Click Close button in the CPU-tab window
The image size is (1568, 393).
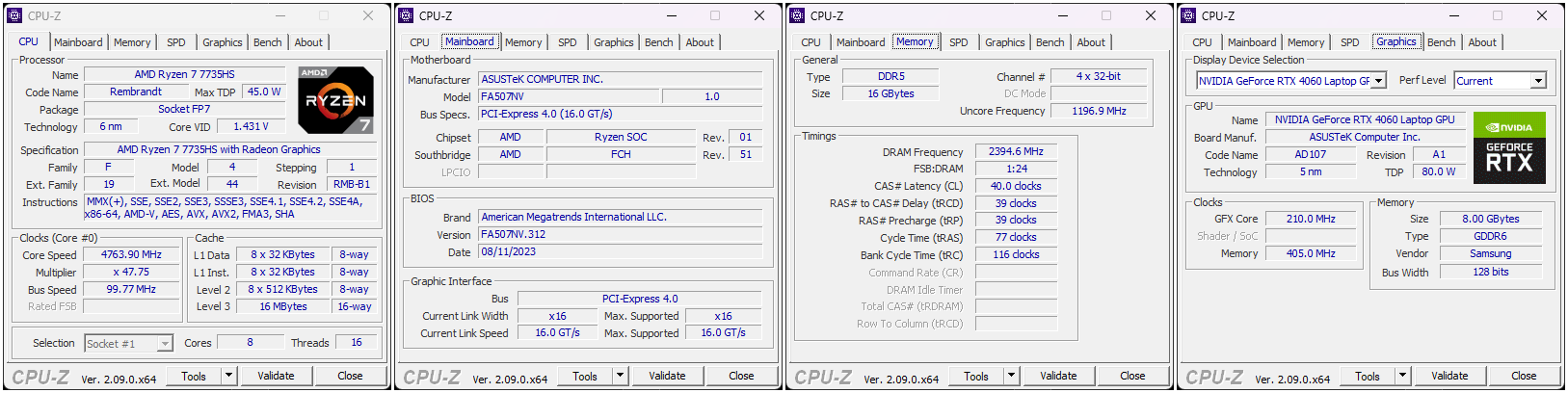(x=350, y=376)
